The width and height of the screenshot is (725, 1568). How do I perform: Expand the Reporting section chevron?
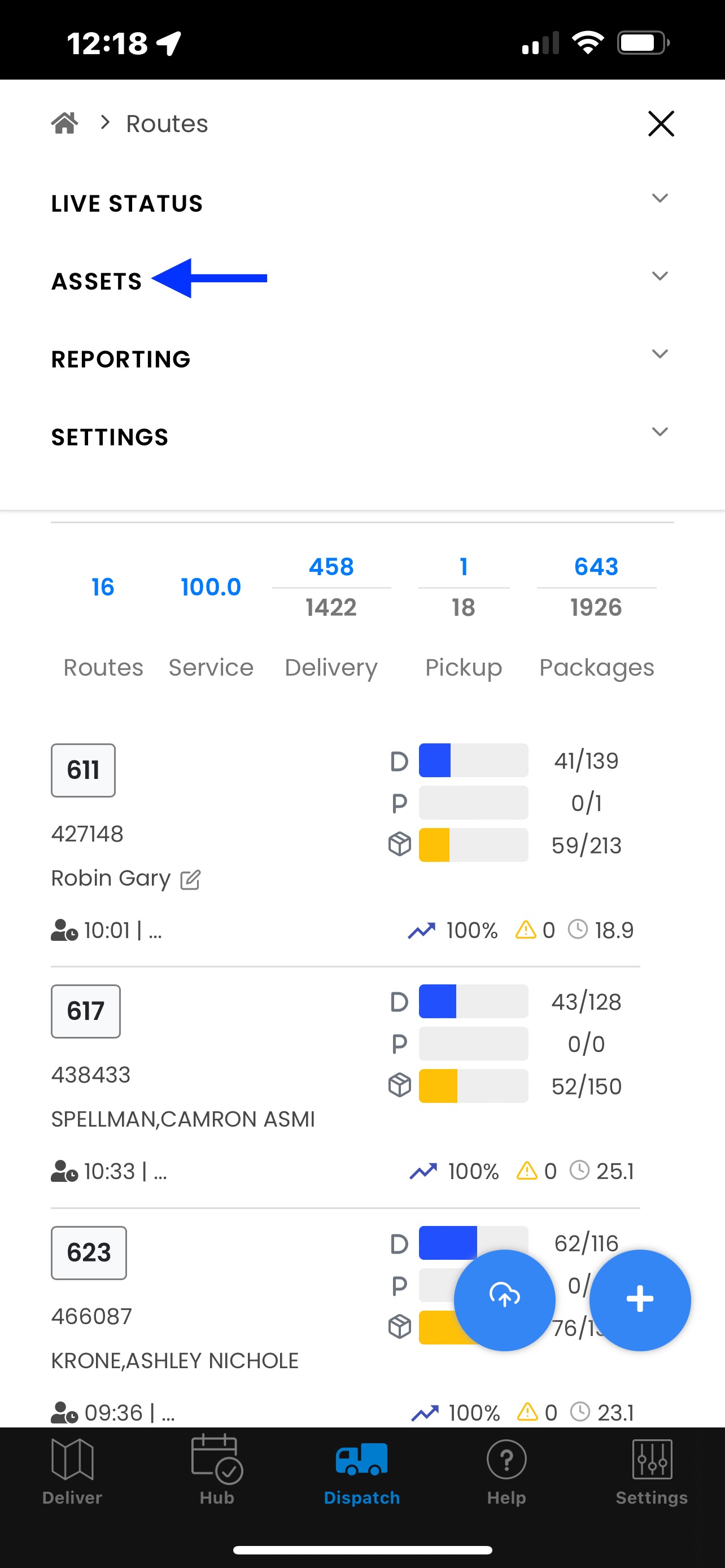coord(660,354)
